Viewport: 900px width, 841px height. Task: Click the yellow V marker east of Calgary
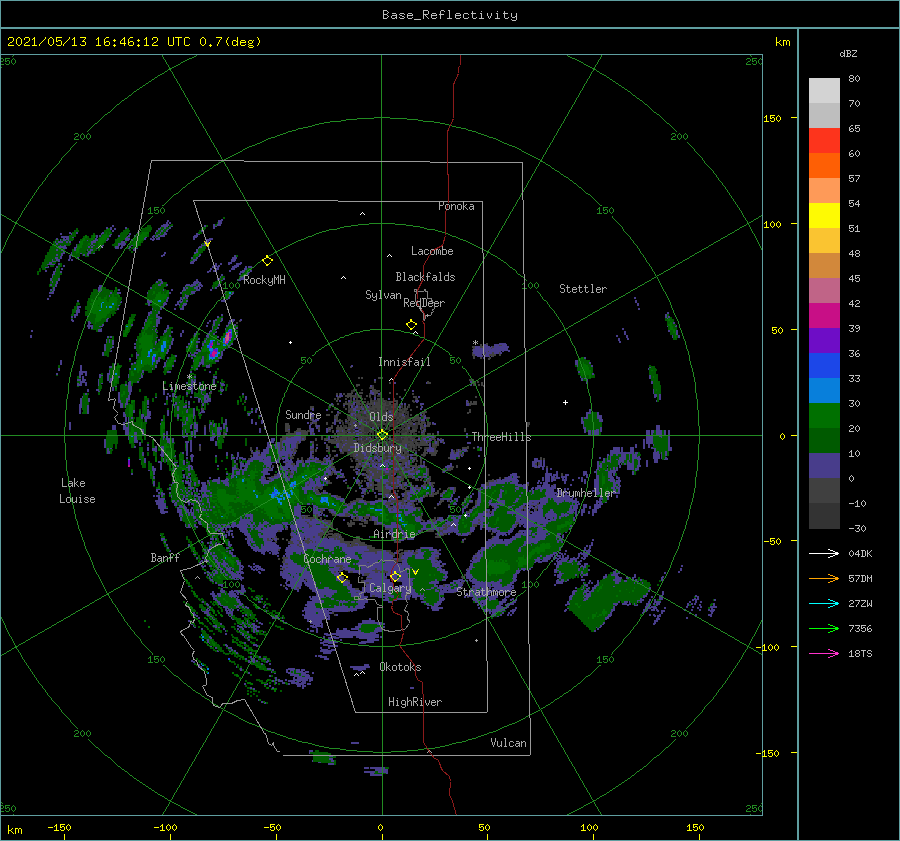pos(415,572)
